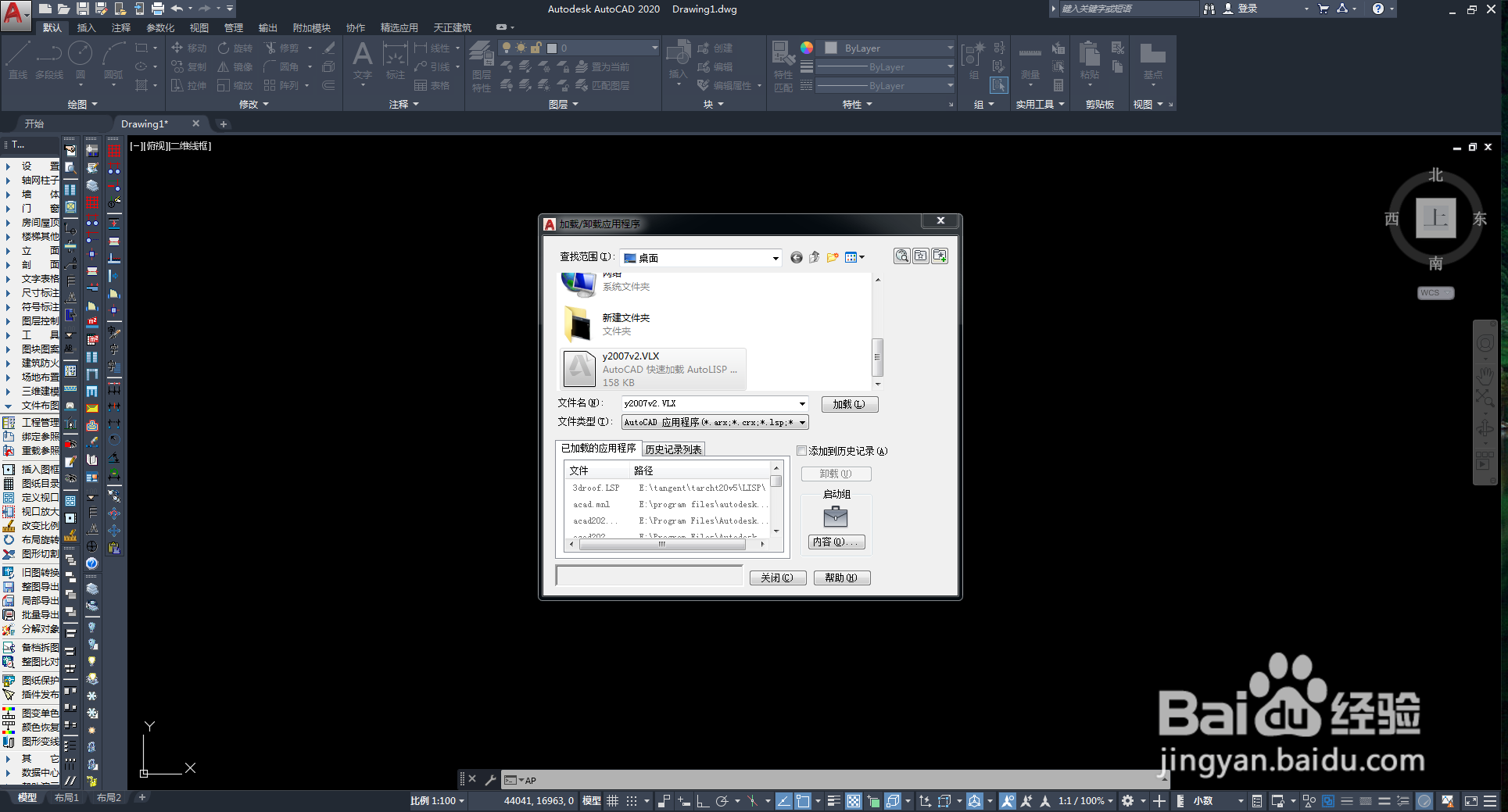
Task: Switch to the 注释 ribbon tab
Action: 121,27
